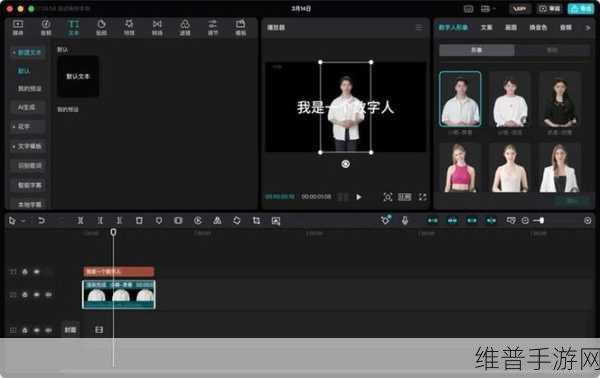
Task: Expand the fancy text sidebar category
Action: point(28,126)
